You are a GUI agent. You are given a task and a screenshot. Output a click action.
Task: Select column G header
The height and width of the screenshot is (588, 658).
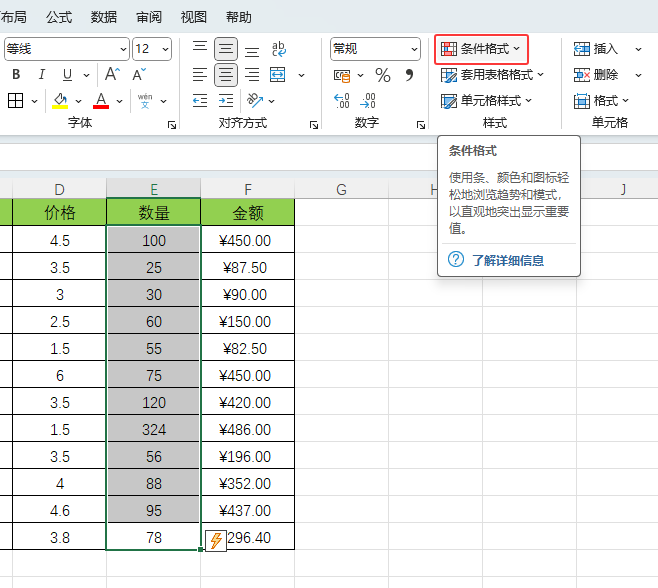point(342,189)
